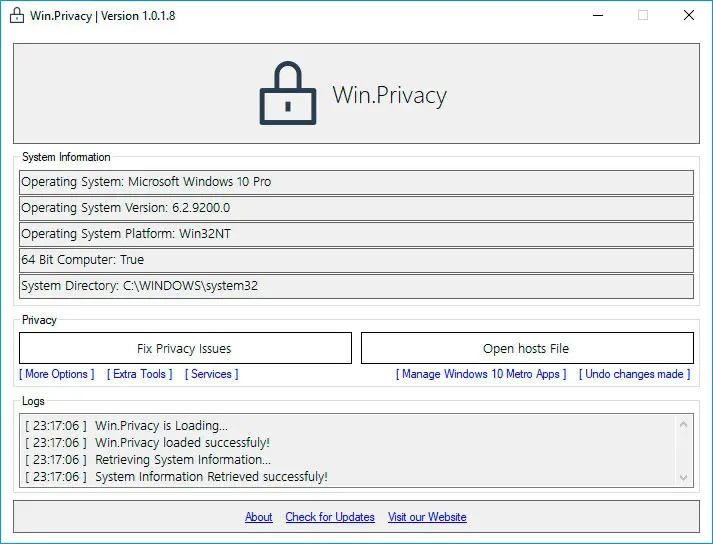
Task: Open the More Options link
Action: pyautogui.click(x=56, y=374)
